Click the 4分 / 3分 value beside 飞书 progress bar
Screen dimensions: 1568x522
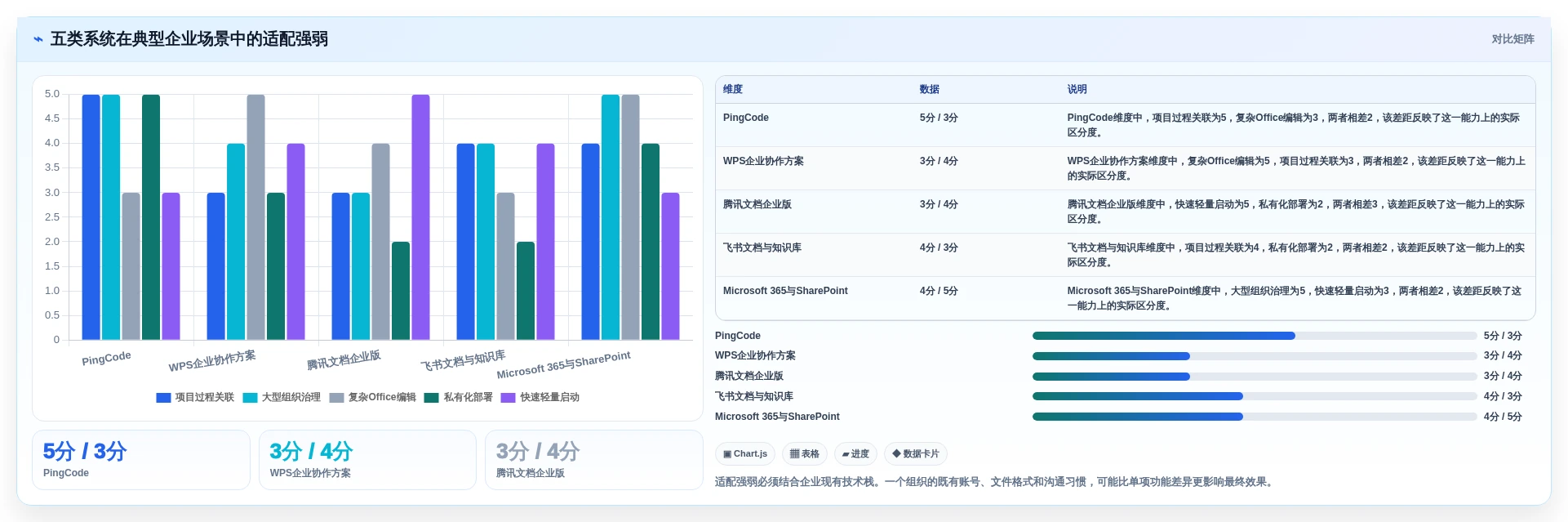pos(1503,397)
